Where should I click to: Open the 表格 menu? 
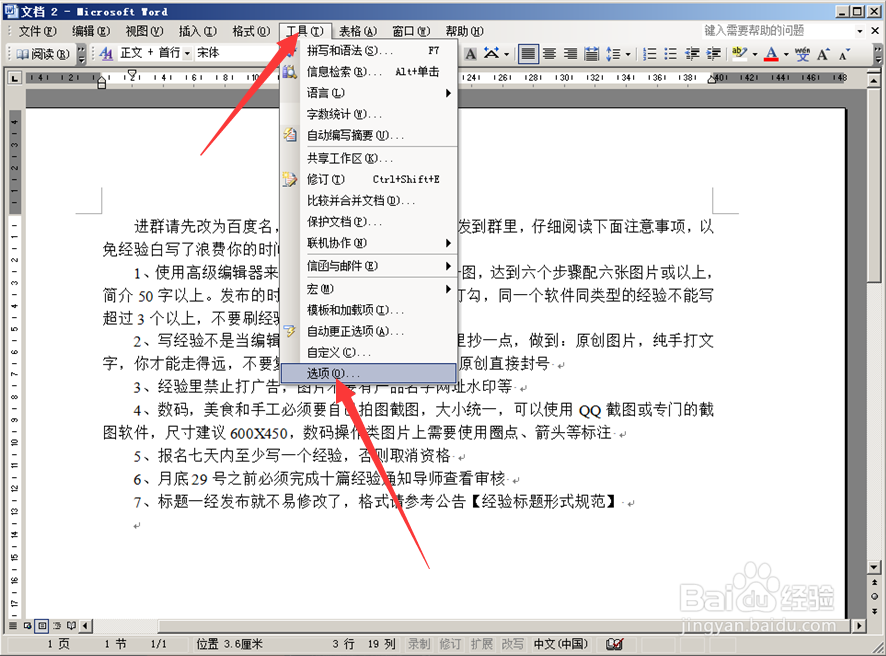[x=357, y=31]
